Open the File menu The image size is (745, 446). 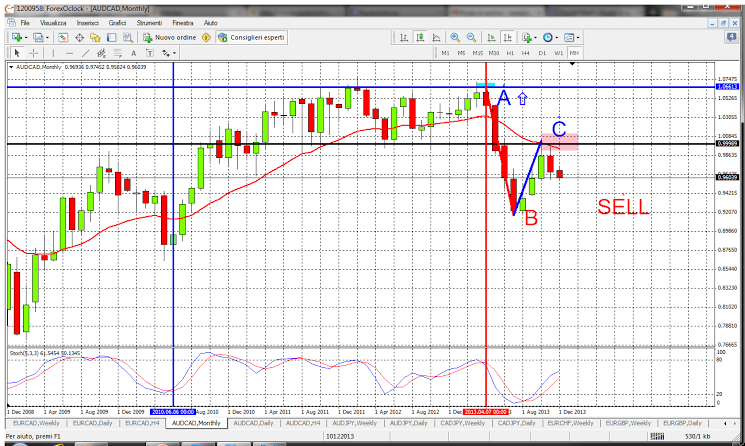25,23
